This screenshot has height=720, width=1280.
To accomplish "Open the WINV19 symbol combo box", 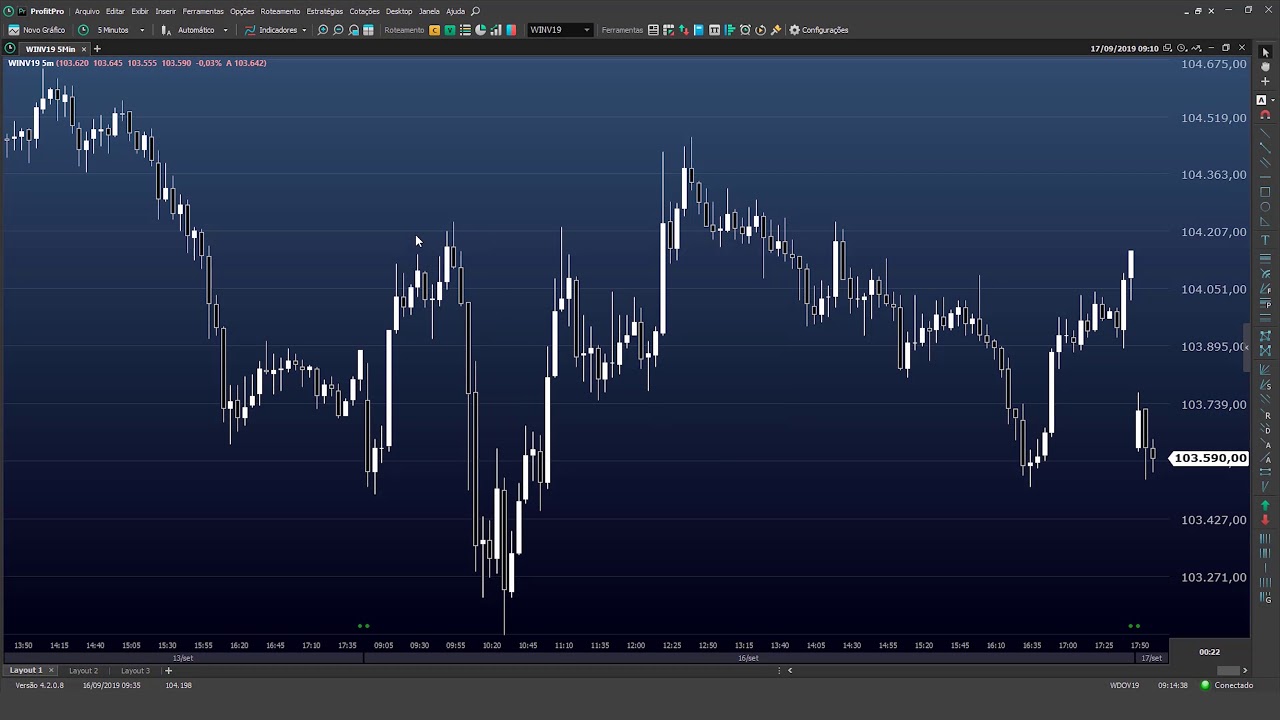I will tap(560, 30).
